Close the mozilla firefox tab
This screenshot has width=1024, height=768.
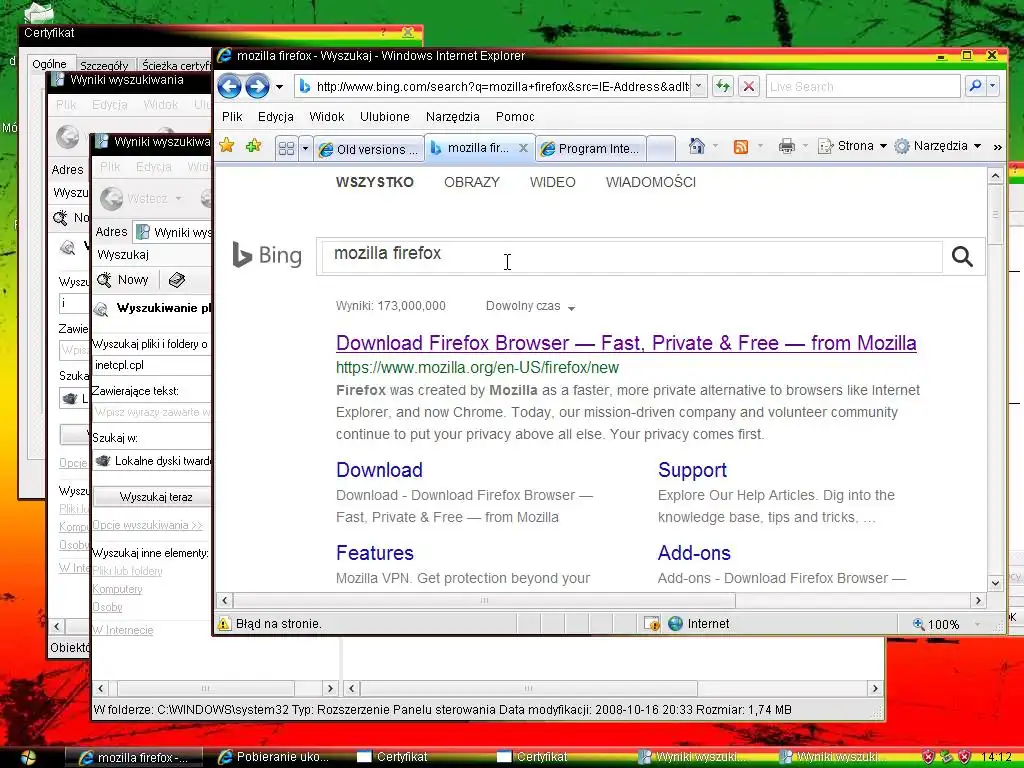523,148
